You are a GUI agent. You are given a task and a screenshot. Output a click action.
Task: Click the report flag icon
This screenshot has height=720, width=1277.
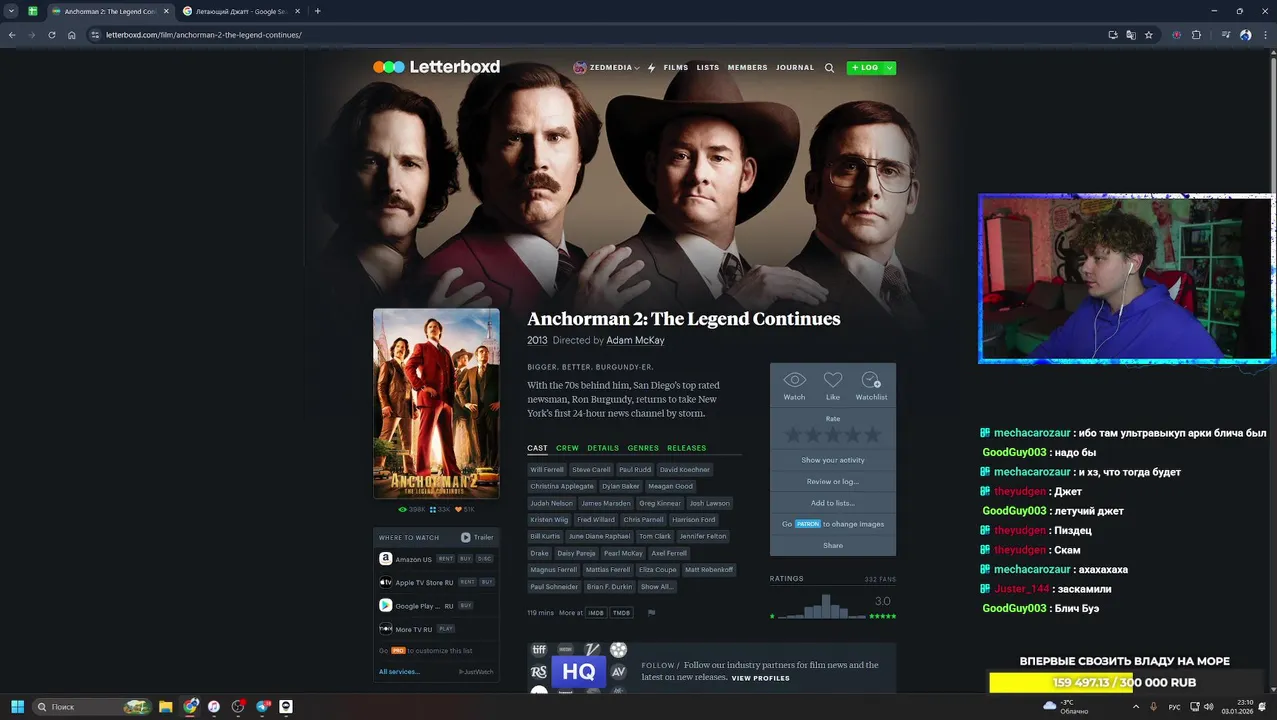[651, 613]
